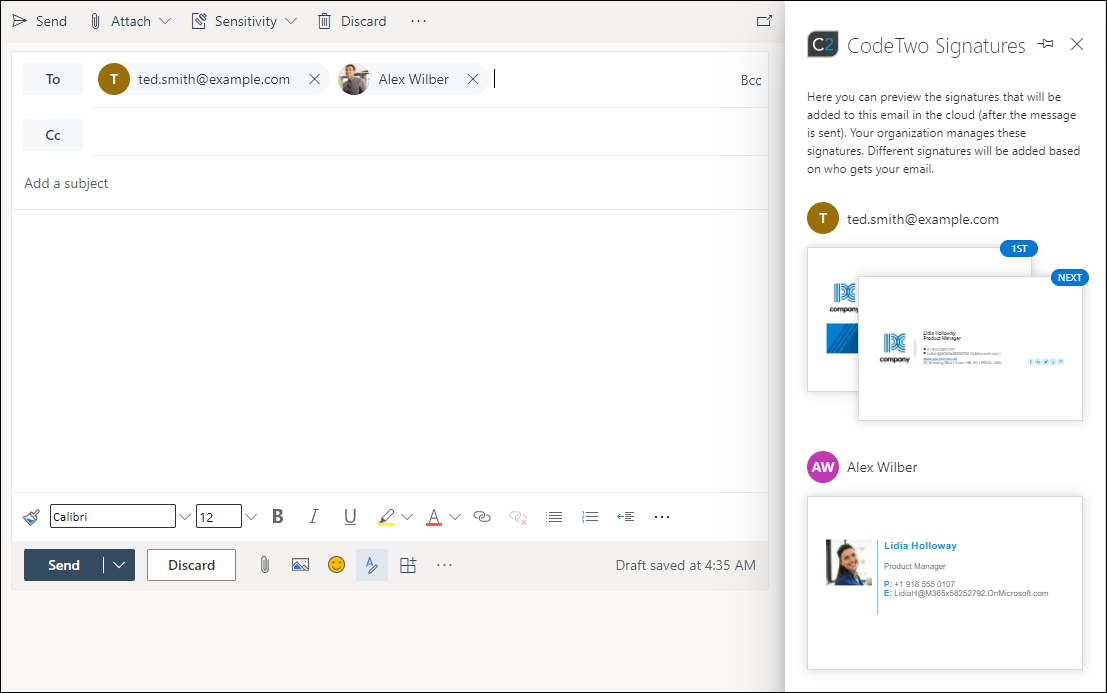1107x693 pixels.
Task: Click inside the message body area
Action: [x=390, y=351]
